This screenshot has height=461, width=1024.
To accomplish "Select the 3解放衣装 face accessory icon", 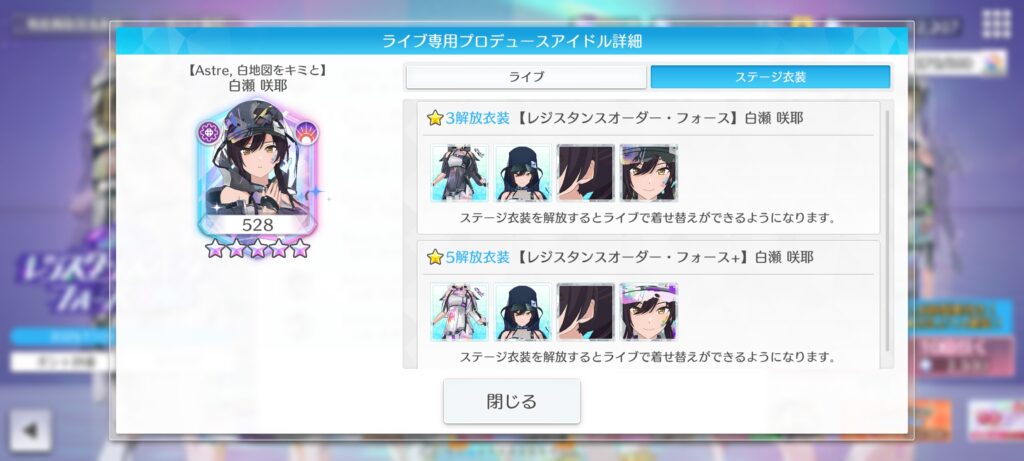I will click(x=648, y=173).
